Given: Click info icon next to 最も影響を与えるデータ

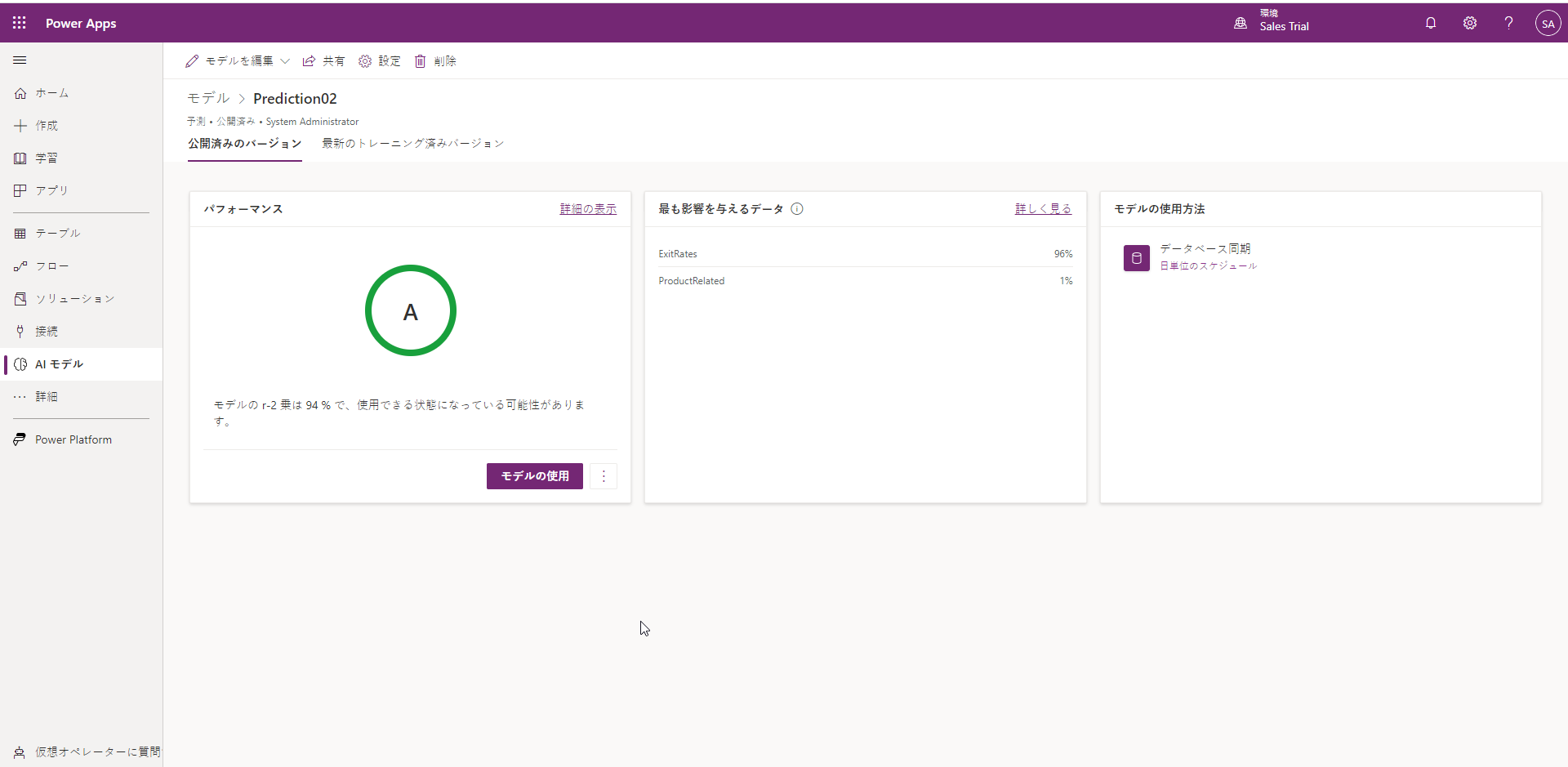Looking at the screenshot, I should pos(797,209).
